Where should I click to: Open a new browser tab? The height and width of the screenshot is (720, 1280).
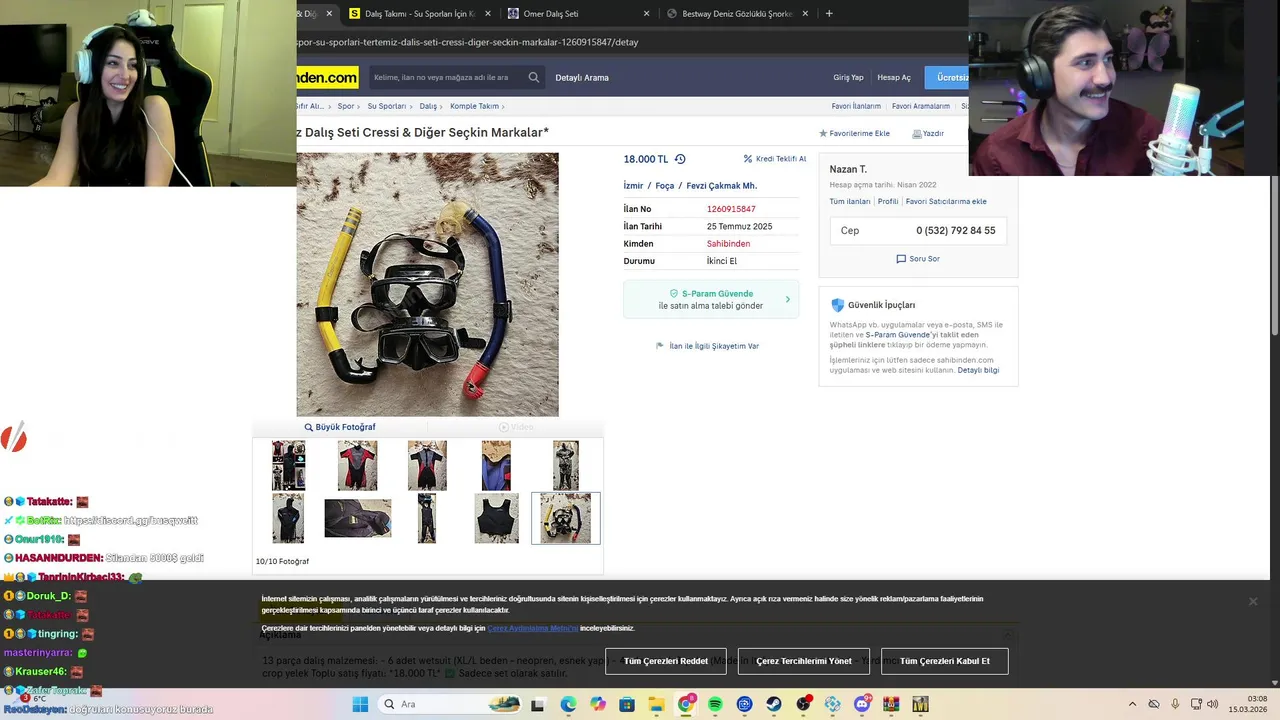[x=829, y=14]
